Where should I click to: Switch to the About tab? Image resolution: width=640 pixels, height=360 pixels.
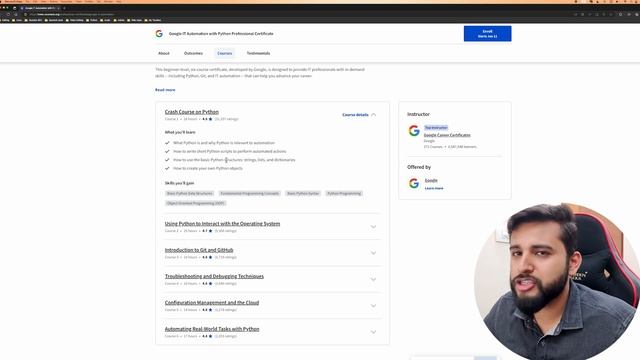point(164,53)
